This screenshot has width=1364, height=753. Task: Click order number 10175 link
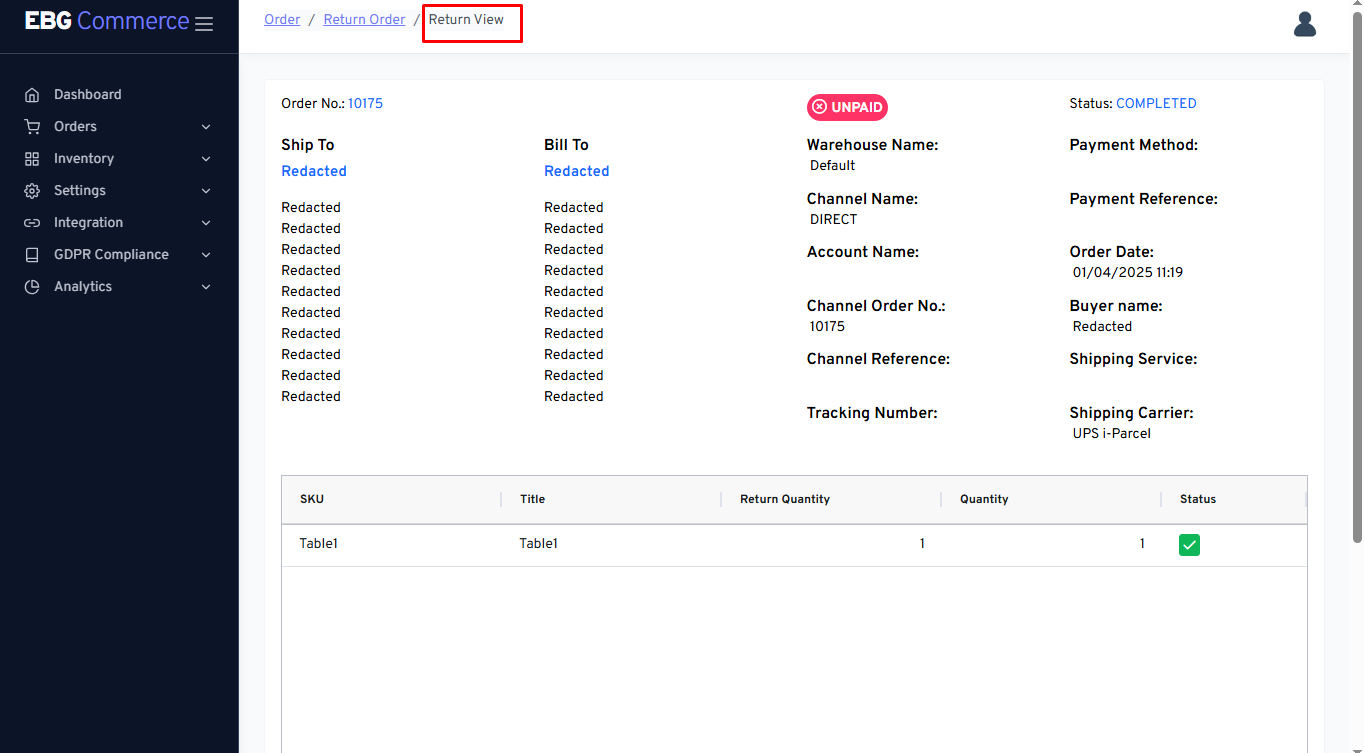pos(365,104)
